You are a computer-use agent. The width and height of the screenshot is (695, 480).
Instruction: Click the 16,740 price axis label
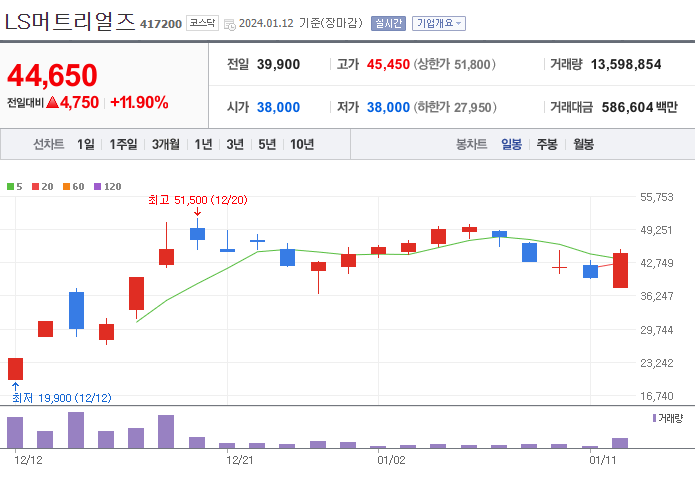point(656,396)
